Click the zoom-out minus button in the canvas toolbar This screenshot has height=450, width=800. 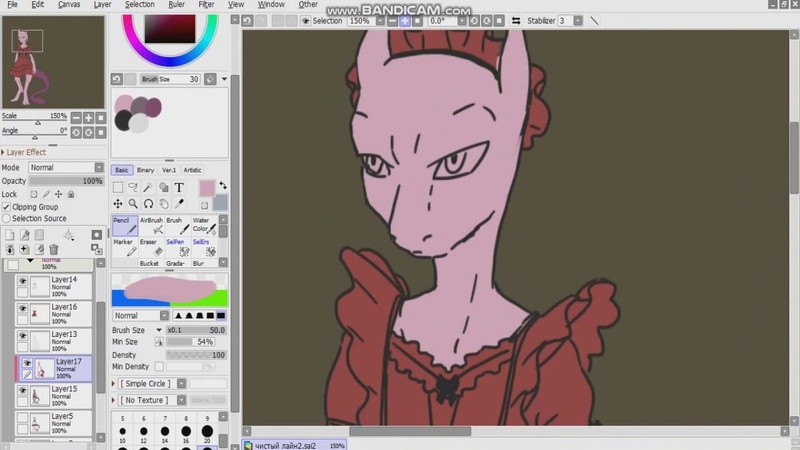click(x=392, y=21)
